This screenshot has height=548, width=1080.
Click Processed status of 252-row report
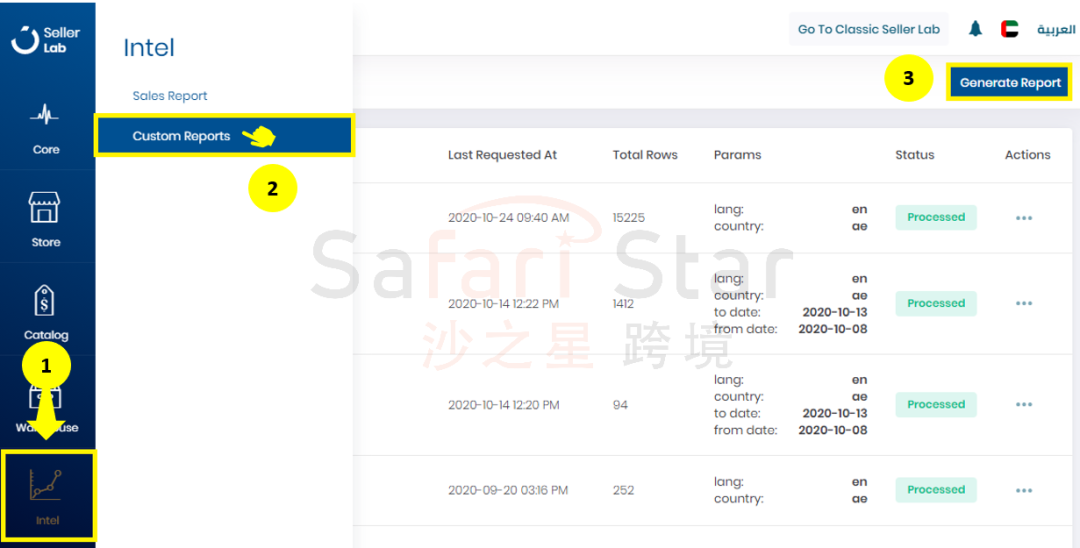coord(935,489)
